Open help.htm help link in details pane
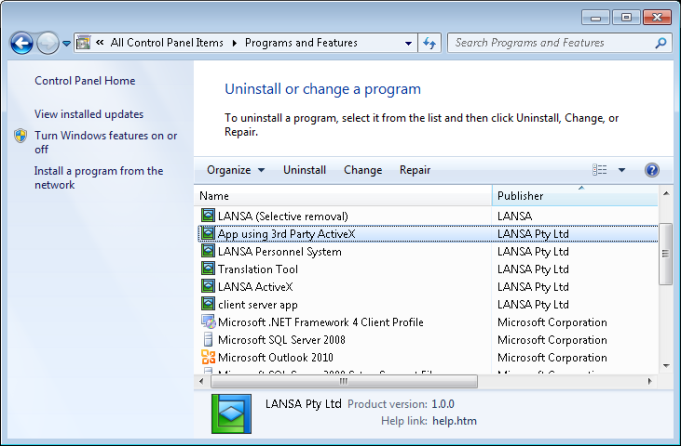Viewport: 681px width, 446px height. pos(454,421)
